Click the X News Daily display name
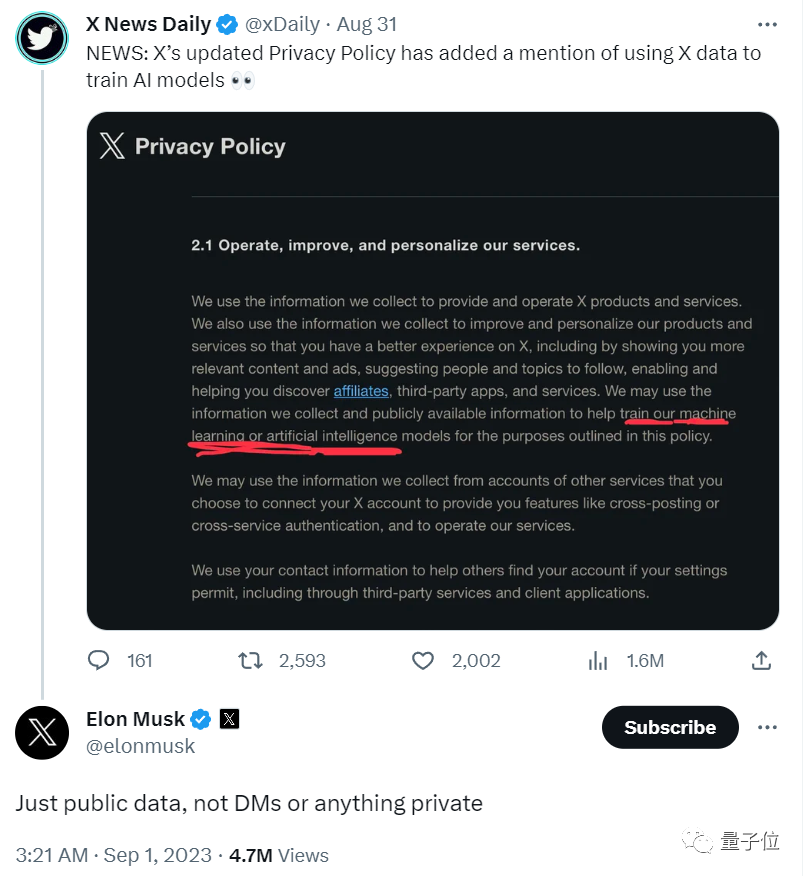This screenshot has height=876, width=805. coord(148,24)
